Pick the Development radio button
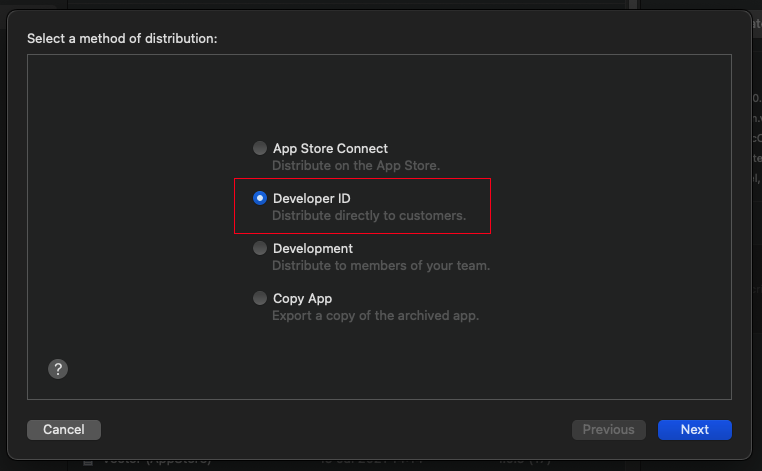This screenshot has width=762, height=471. [x=260, y=248]
